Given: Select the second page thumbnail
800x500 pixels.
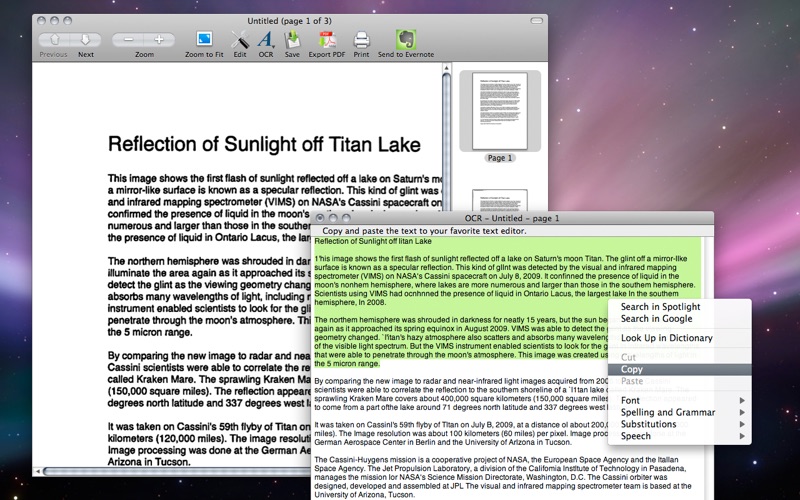Looking at the screenshot, I should pyautogui.click(x=500, y=199).
